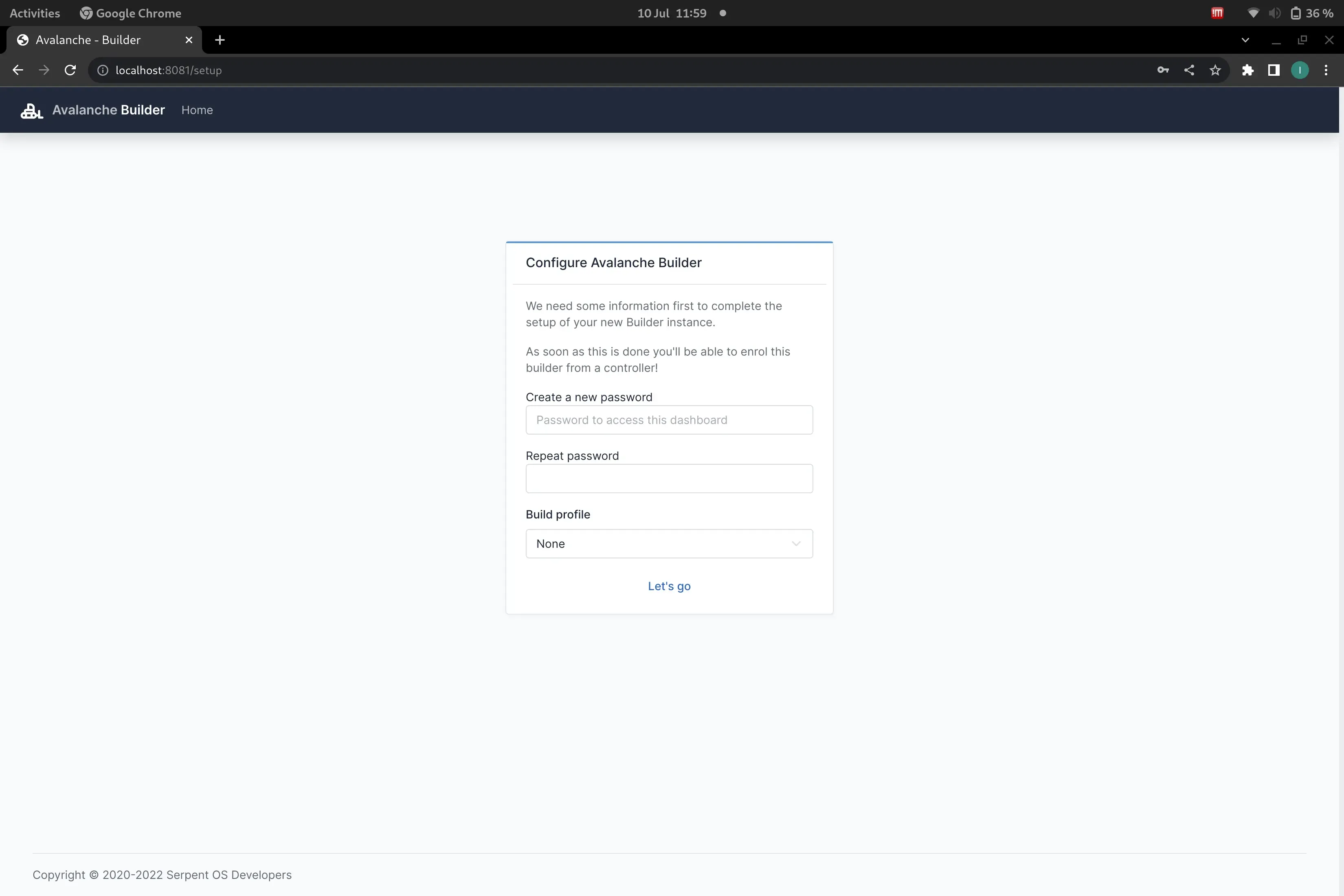This screenshot has width=1344, height=896.
Task: Open the Activities overview
Action: [35, 13]
